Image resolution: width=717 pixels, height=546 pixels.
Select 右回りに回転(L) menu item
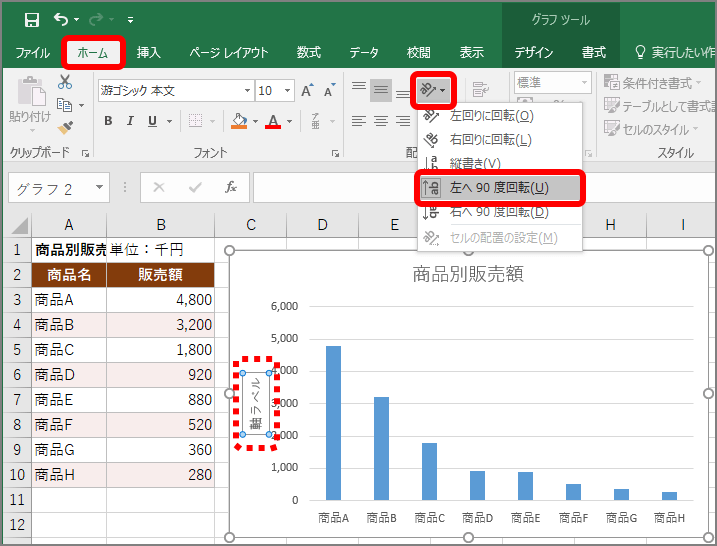[500, 139]
